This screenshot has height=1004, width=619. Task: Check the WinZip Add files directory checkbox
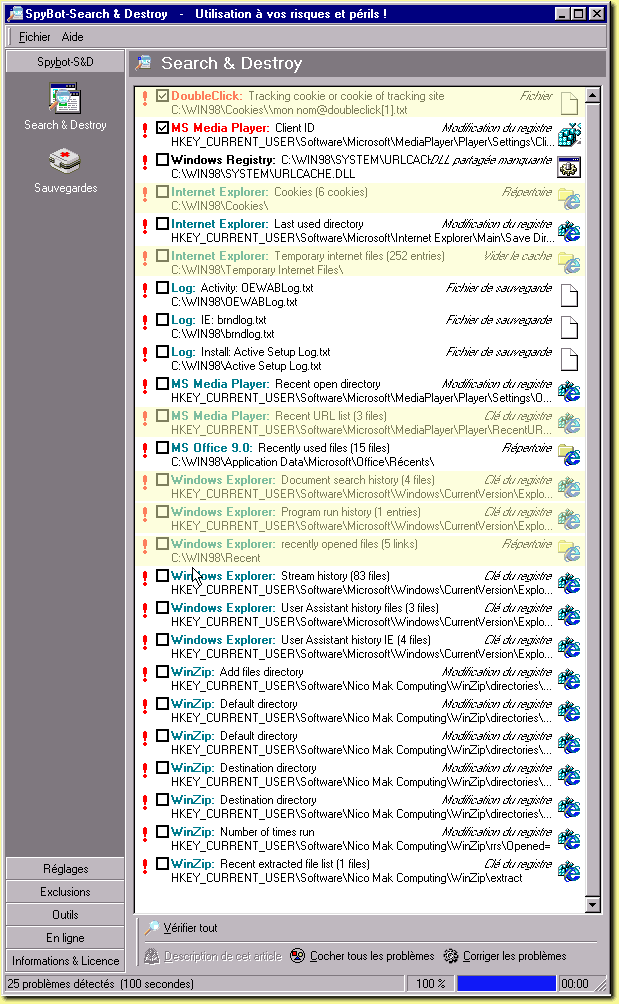pos(162,672)
